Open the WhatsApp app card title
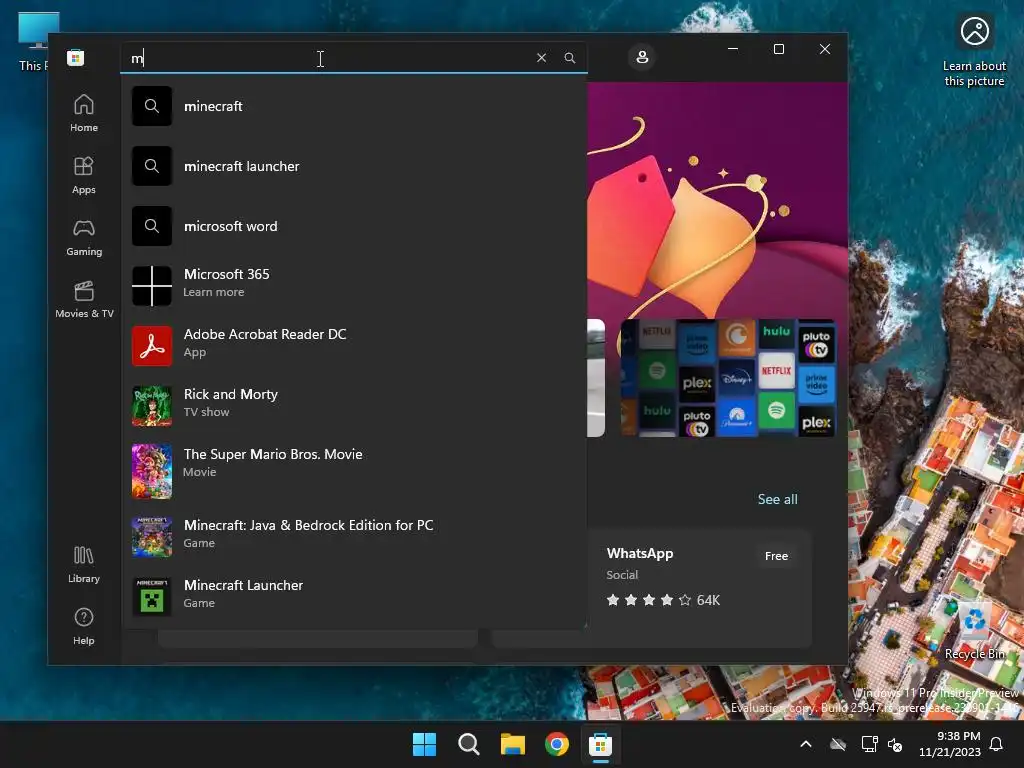The width and height of the screenshot is (1024, 768). coord(639,553)
